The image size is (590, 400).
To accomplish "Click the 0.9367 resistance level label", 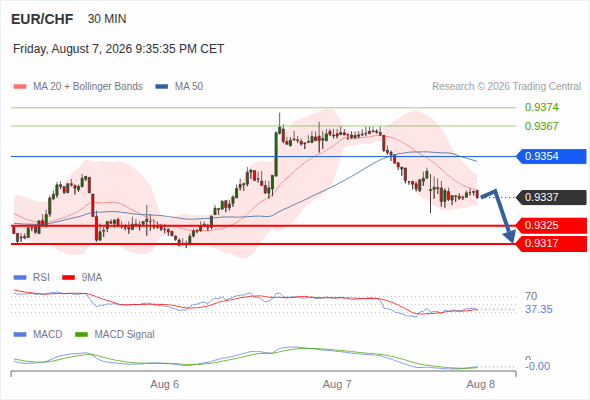I will pos(541,126).
